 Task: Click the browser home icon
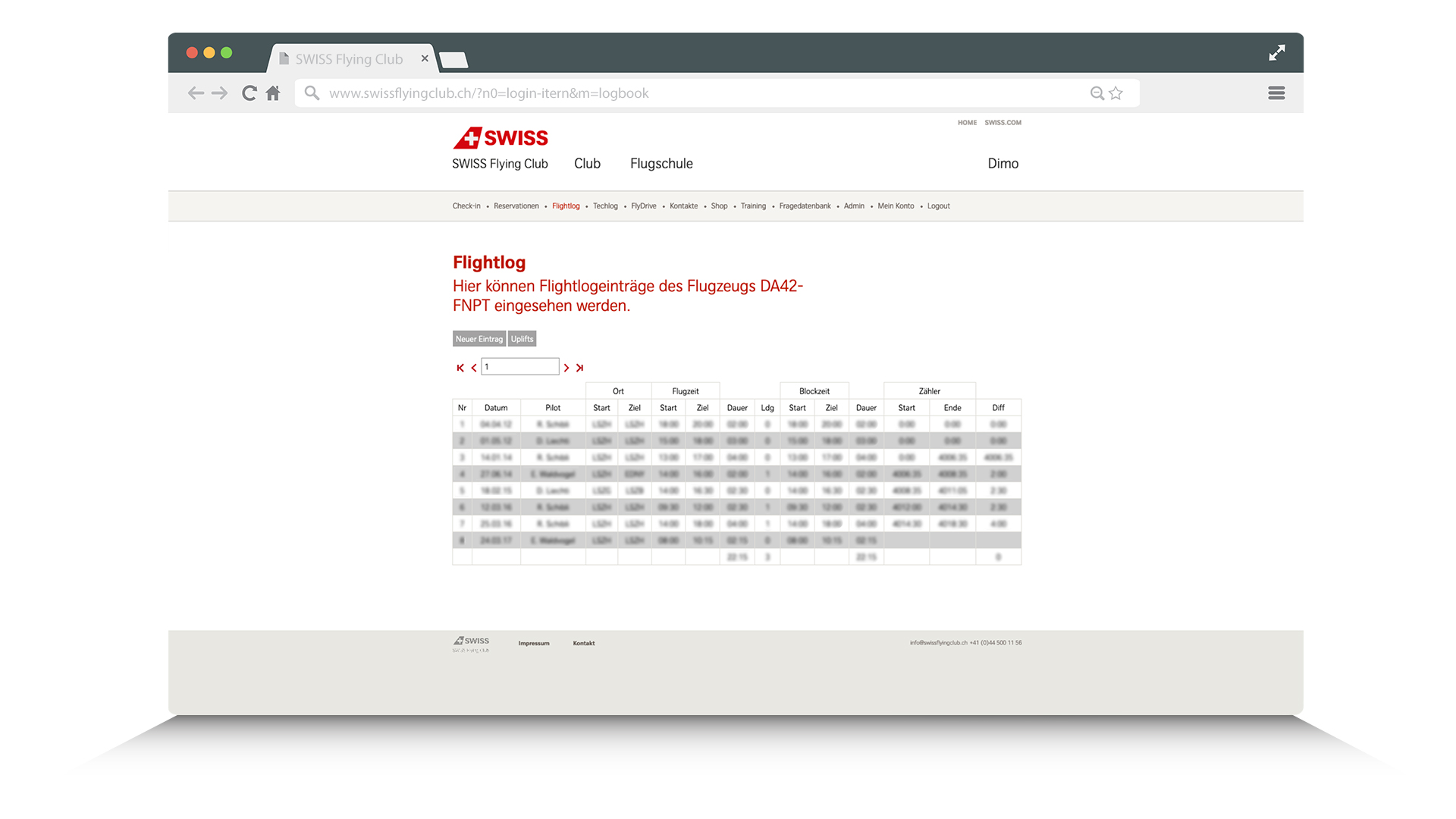click(273, 93)
